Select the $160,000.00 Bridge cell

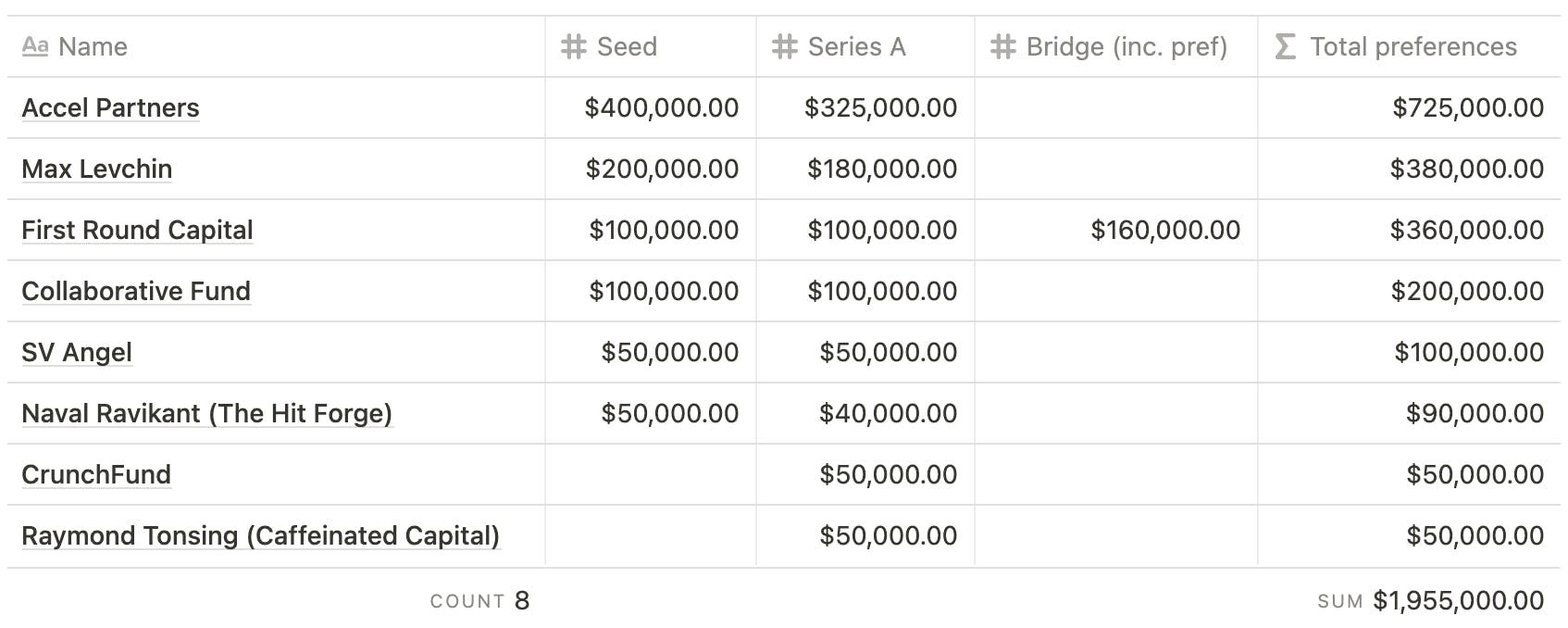pos(1164,231)
